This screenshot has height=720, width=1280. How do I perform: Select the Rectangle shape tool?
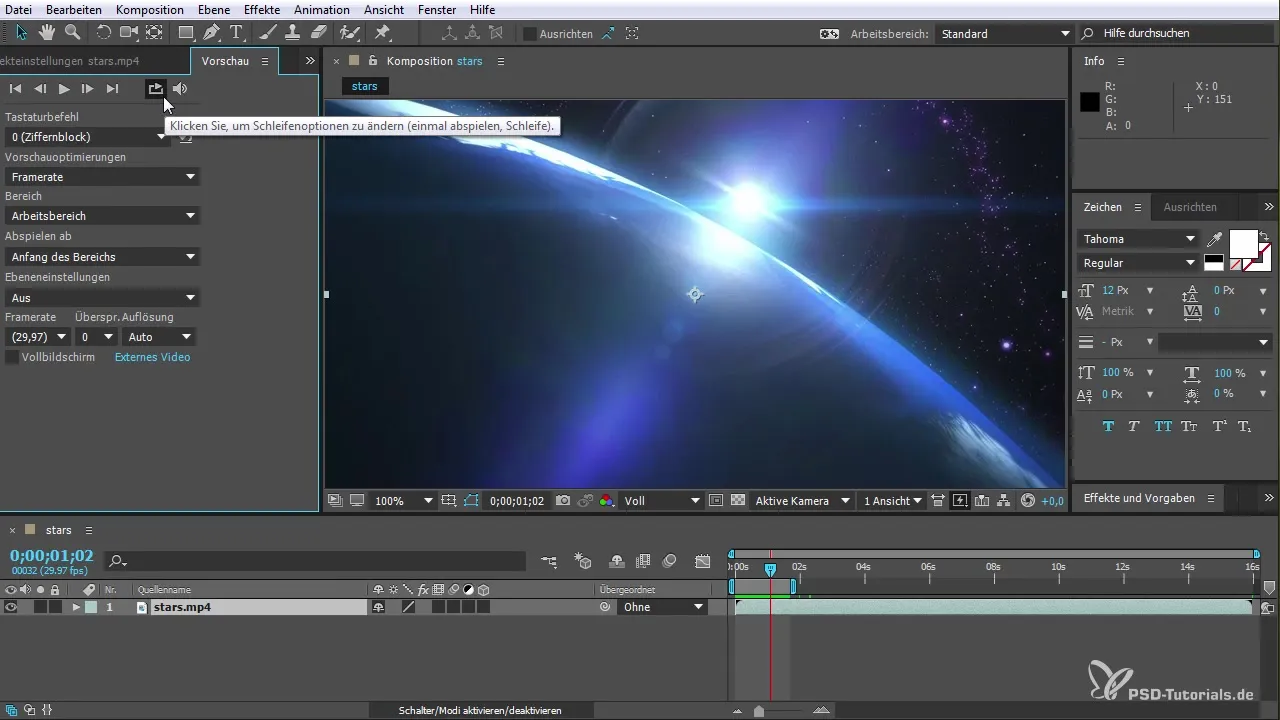186,33
